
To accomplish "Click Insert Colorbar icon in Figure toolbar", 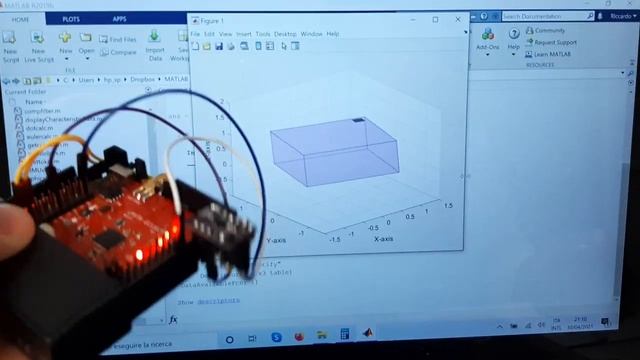I will [258, 46].
